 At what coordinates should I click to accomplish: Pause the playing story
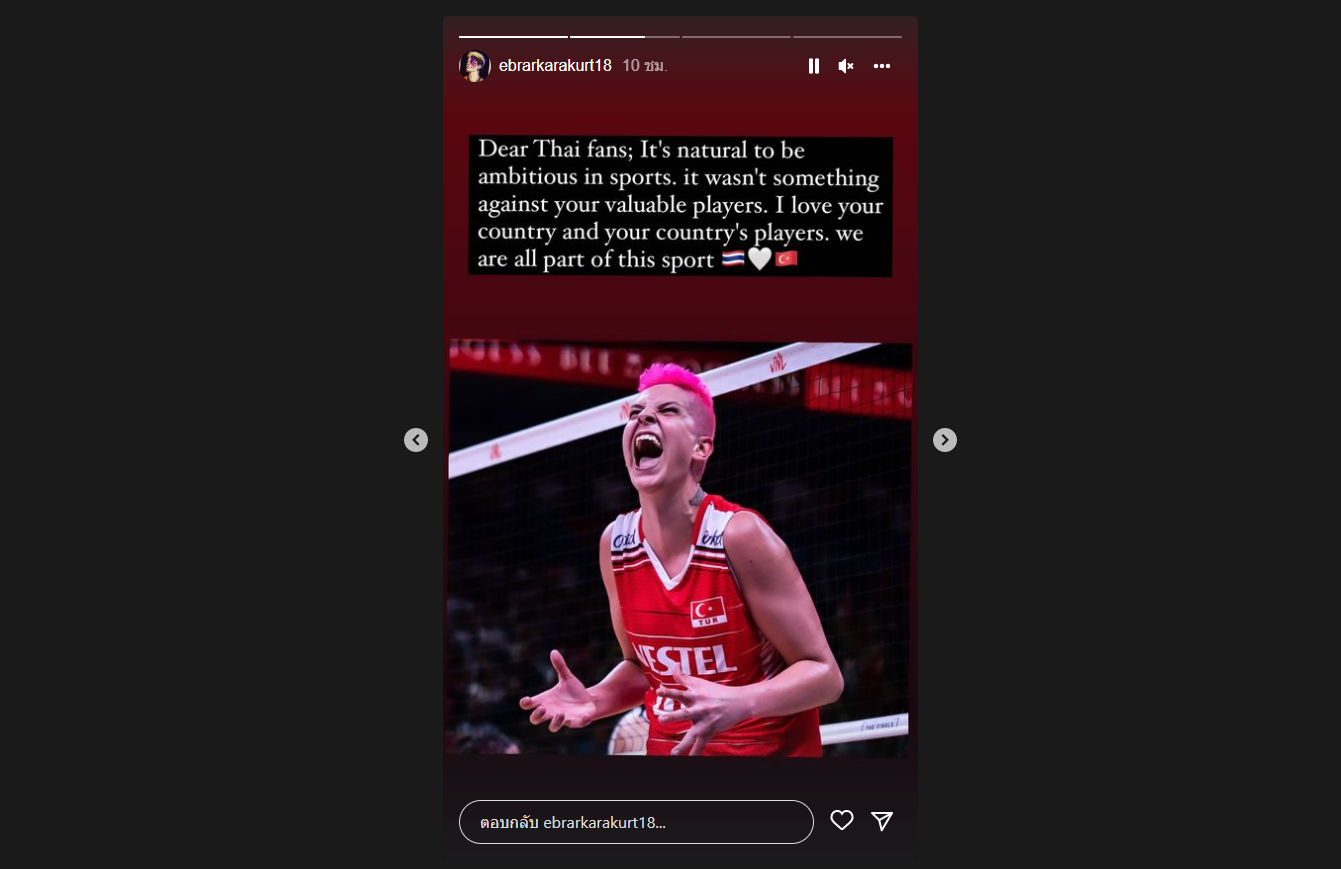[814, 66]
